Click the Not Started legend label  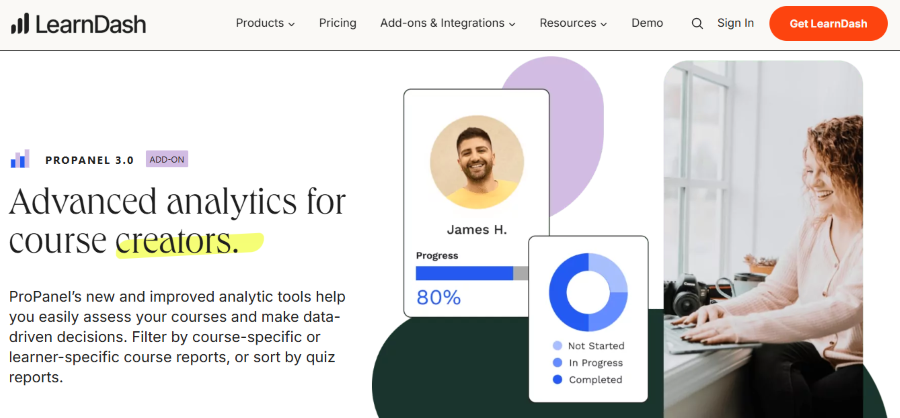pos(596,346)
